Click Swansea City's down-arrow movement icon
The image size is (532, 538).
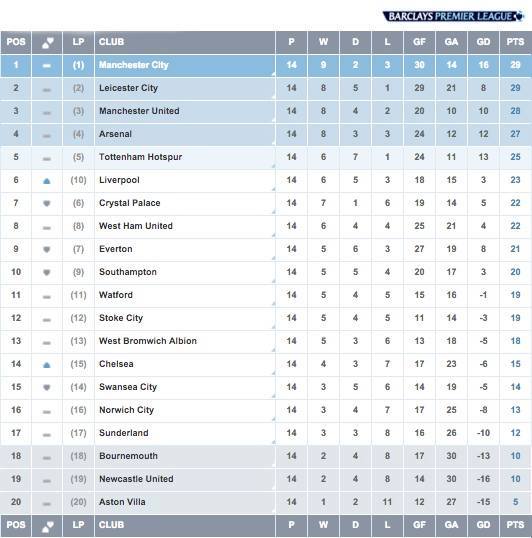(47, 387)
